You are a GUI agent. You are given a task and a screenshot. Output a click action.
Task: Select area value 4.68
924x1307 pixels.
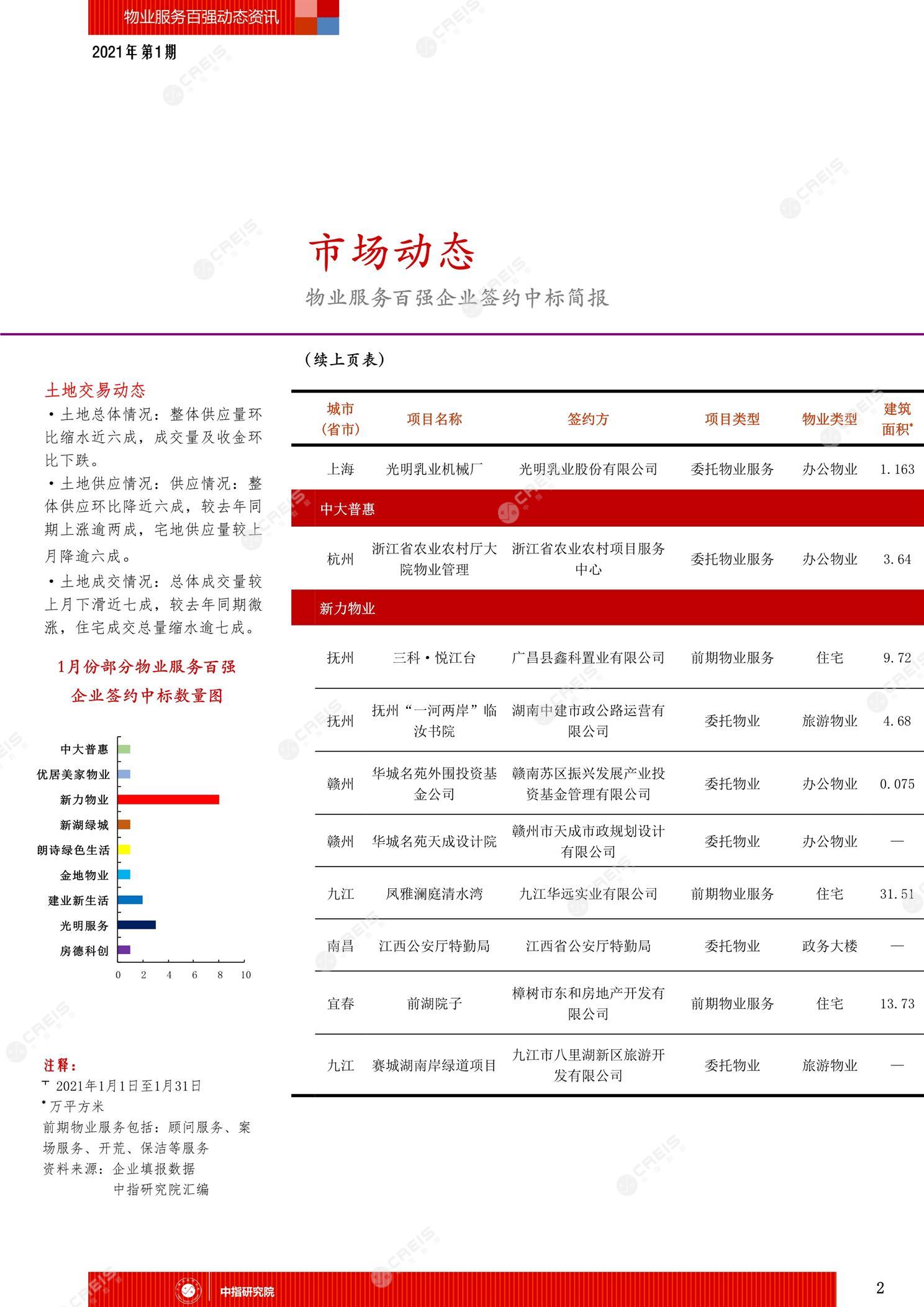click(x=897, y=721)
